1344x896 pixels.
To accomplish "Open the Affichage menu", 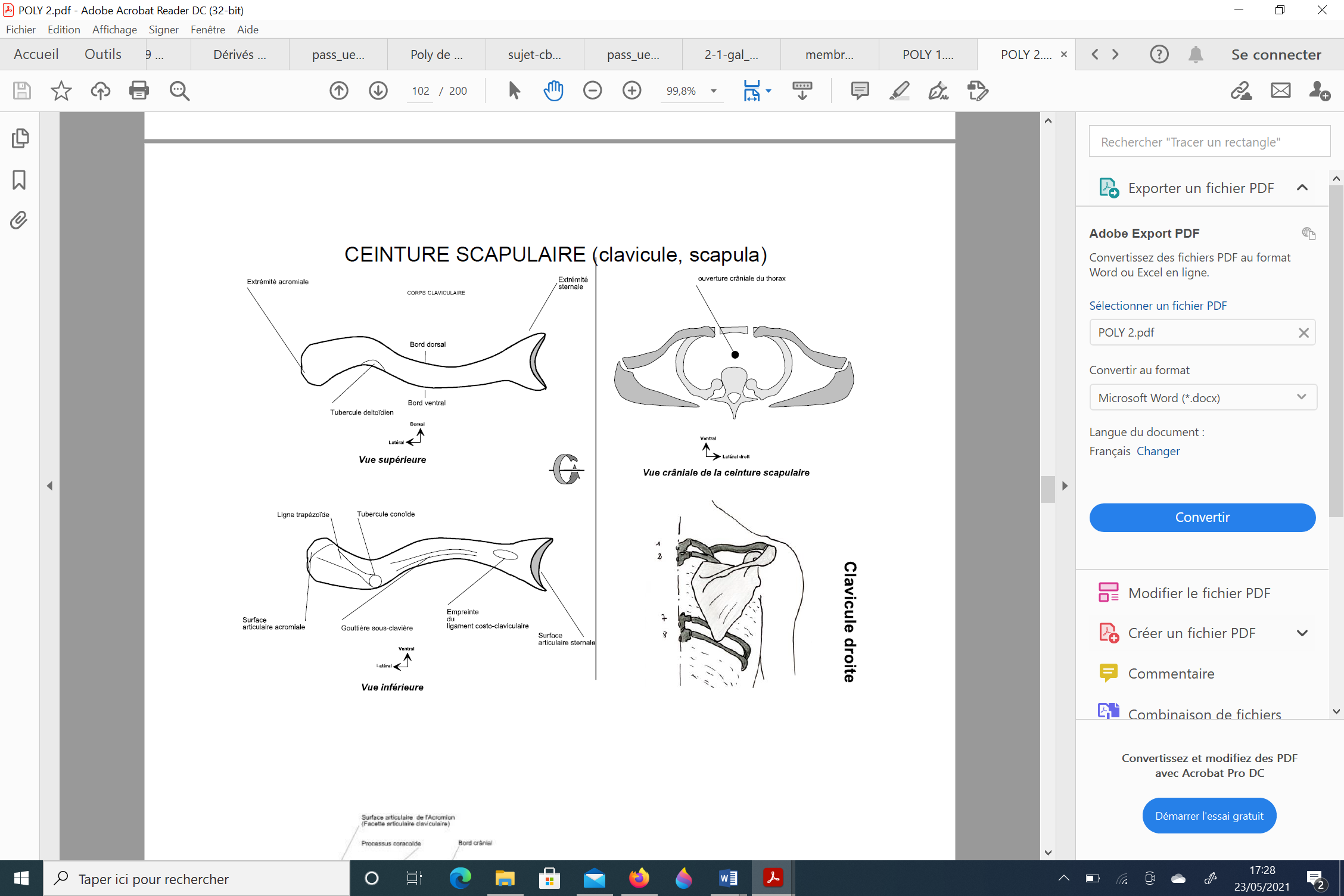I will (114, 29).
